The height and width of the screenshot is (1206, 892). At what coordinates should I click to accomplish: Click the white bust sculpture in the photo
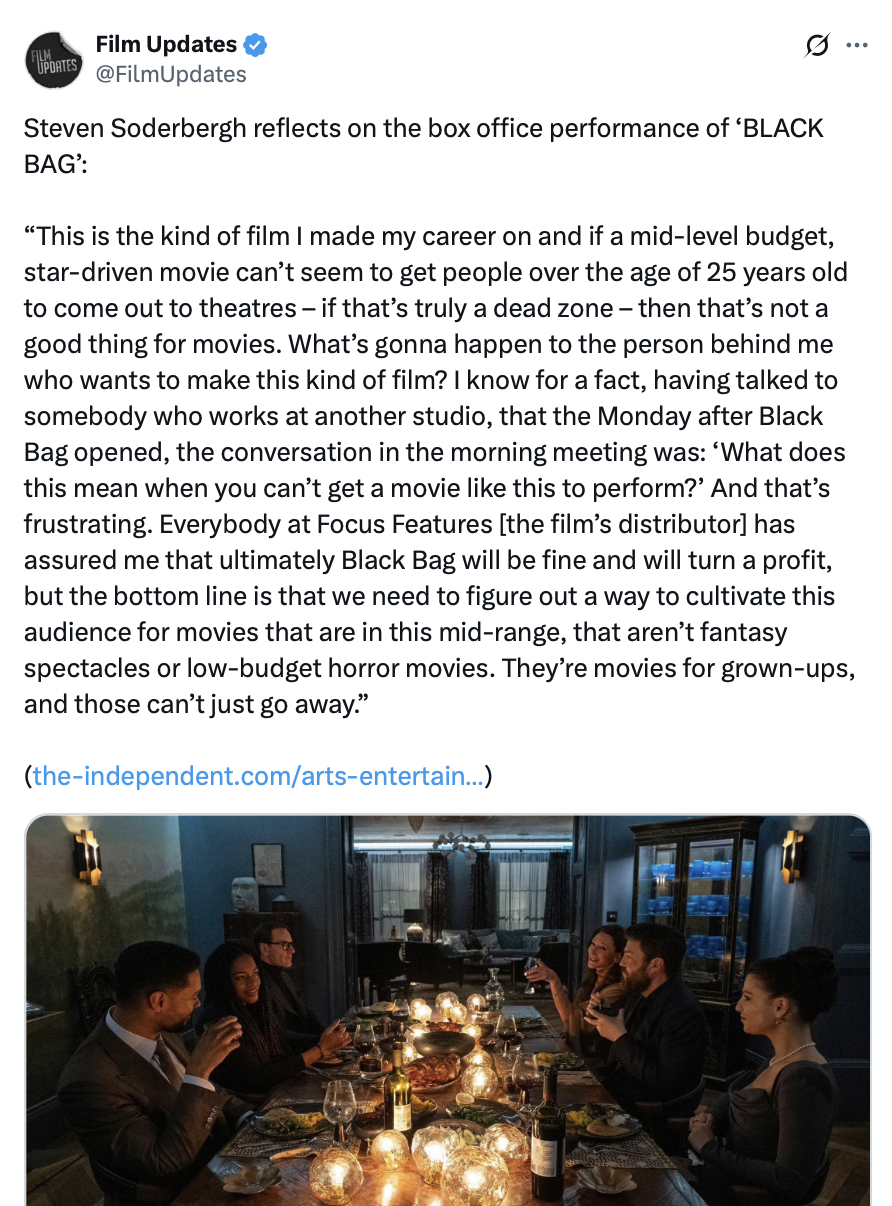[x=244, y=893]
